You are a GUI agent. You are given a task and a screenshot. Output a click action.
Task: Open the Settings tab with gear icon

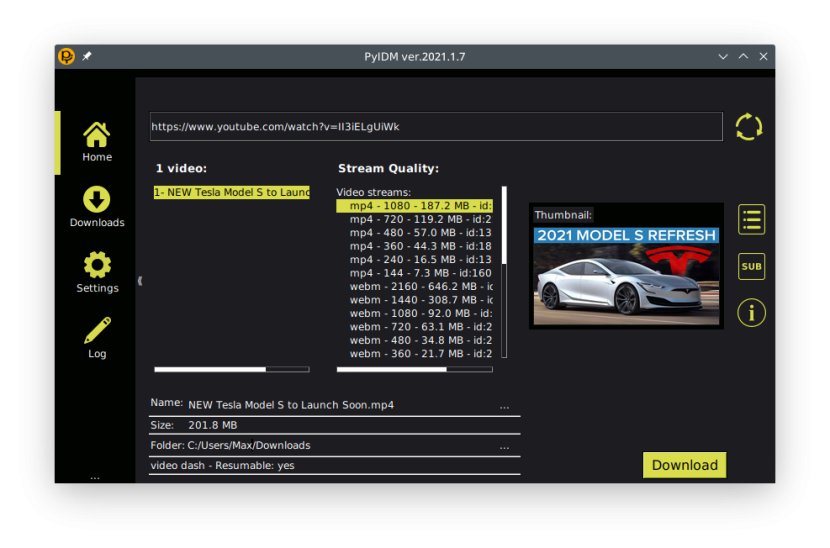click(97, 273)
